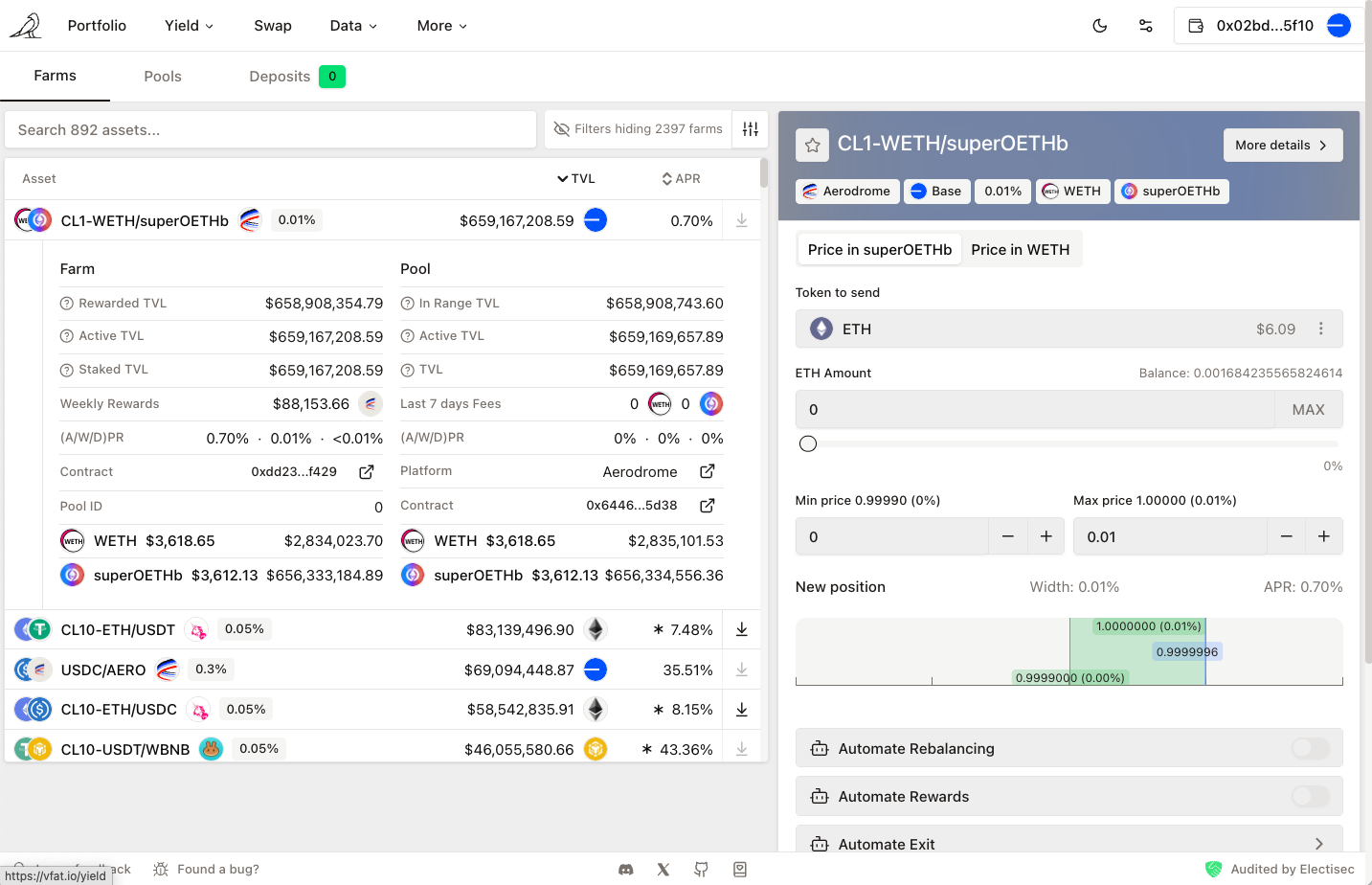Click the Aerodrome icon beside CL1-WETH/superOETHb
1372x885 pixels.
(250, 220)
